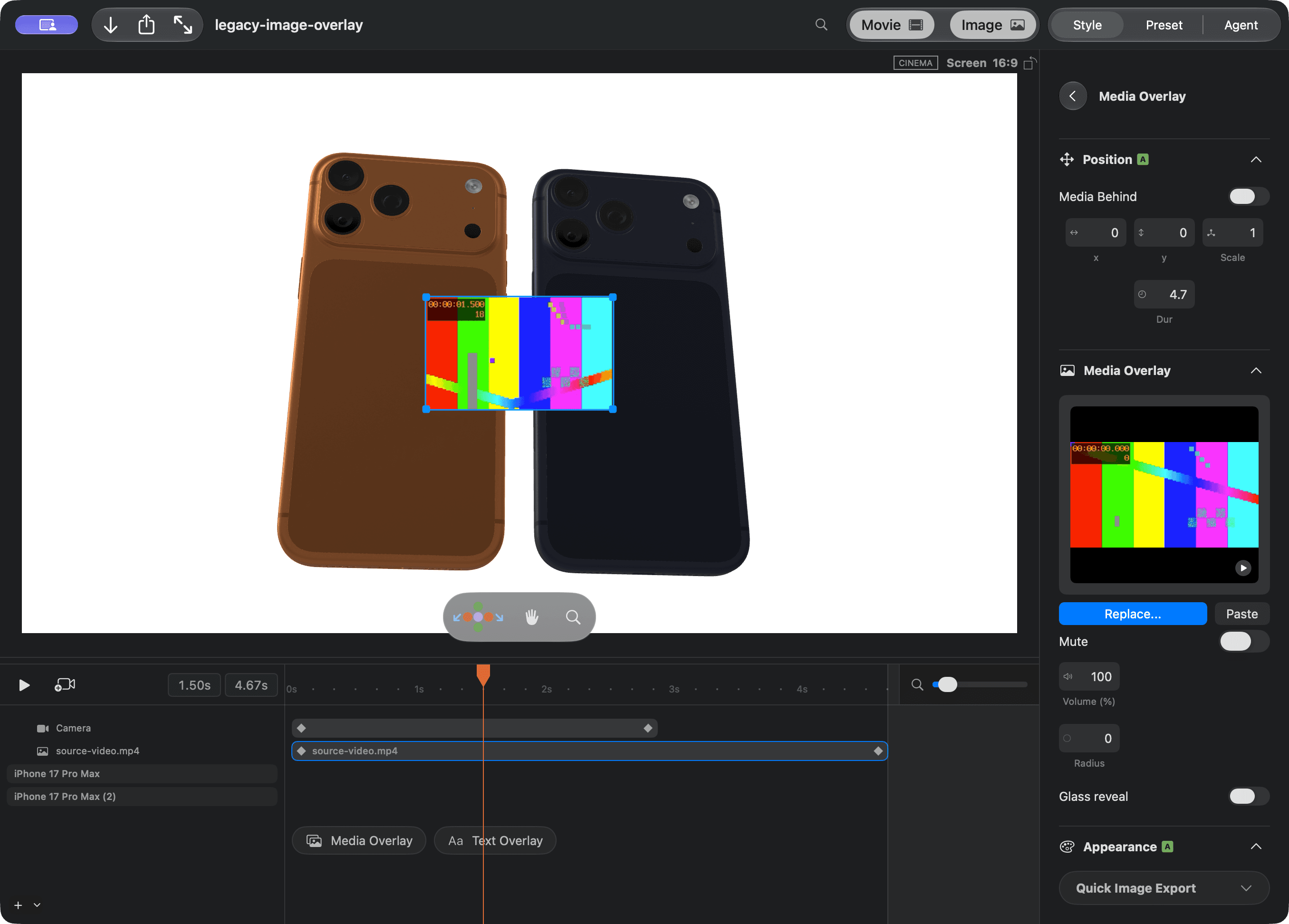Viewport: 1289px width, 924px height.
Task: Collapse the Position section
Action: point(1256,160)
